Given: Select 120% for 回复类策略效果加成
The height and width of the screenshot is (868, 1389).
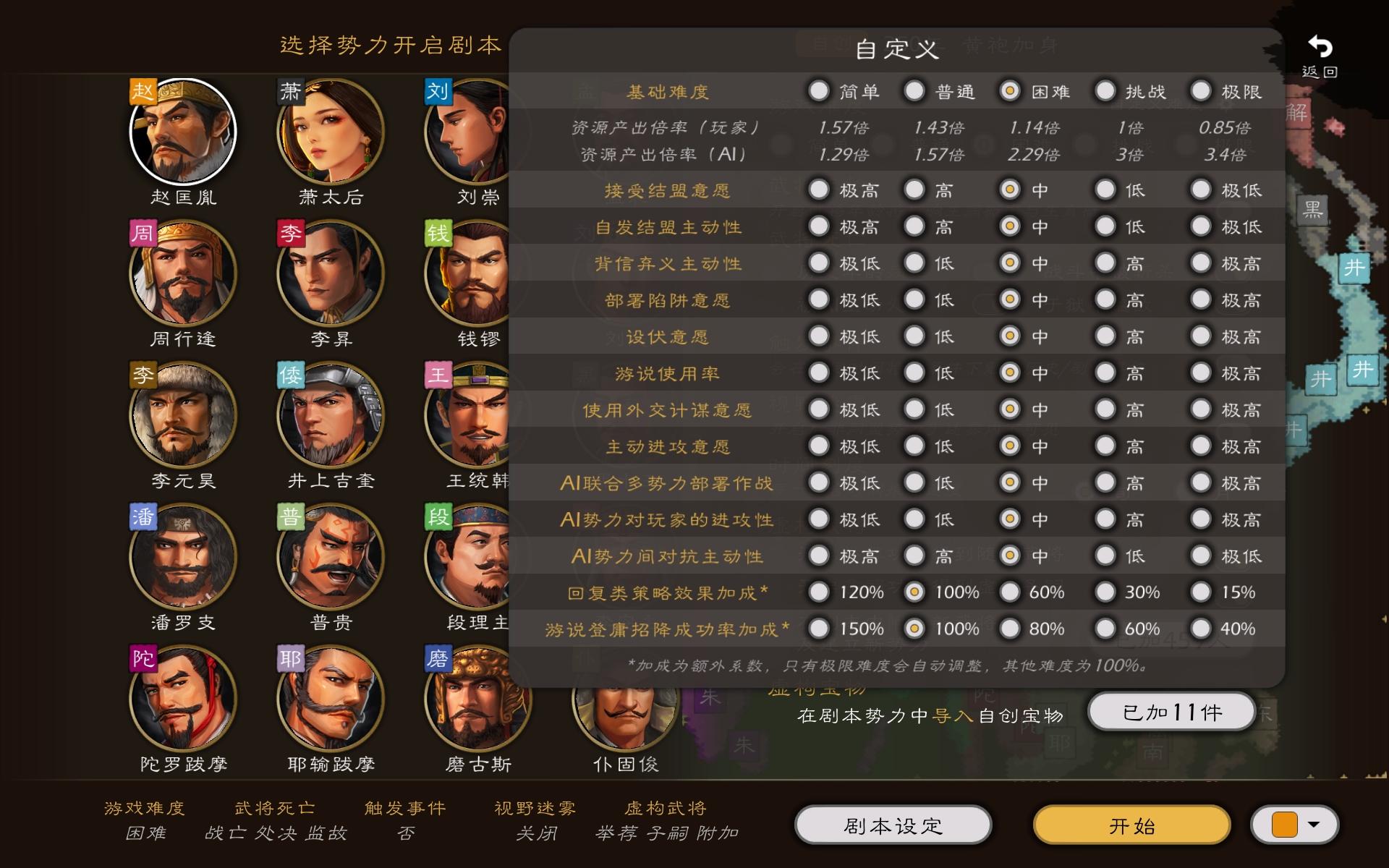Looking at the screenshot, I should (819, 592).
